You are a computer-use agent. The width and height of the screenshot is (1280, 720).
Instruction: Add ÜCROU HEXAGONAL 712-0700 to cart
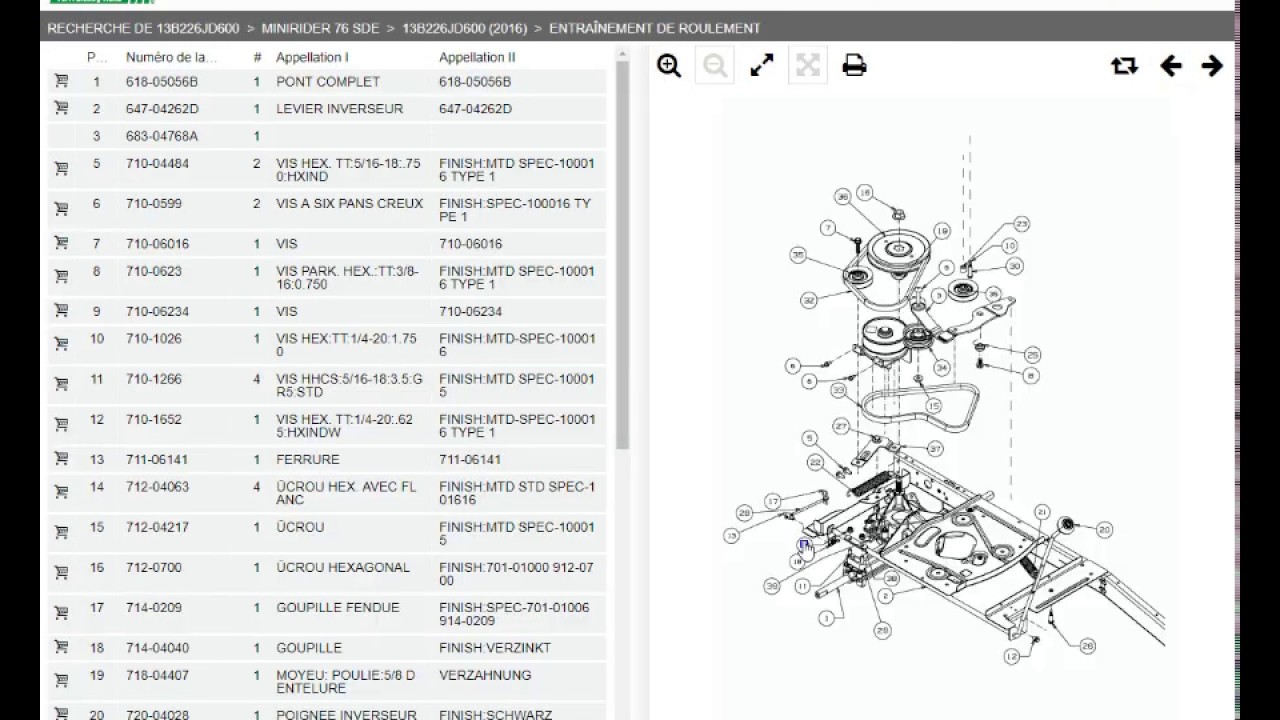[x=61, y=573]
